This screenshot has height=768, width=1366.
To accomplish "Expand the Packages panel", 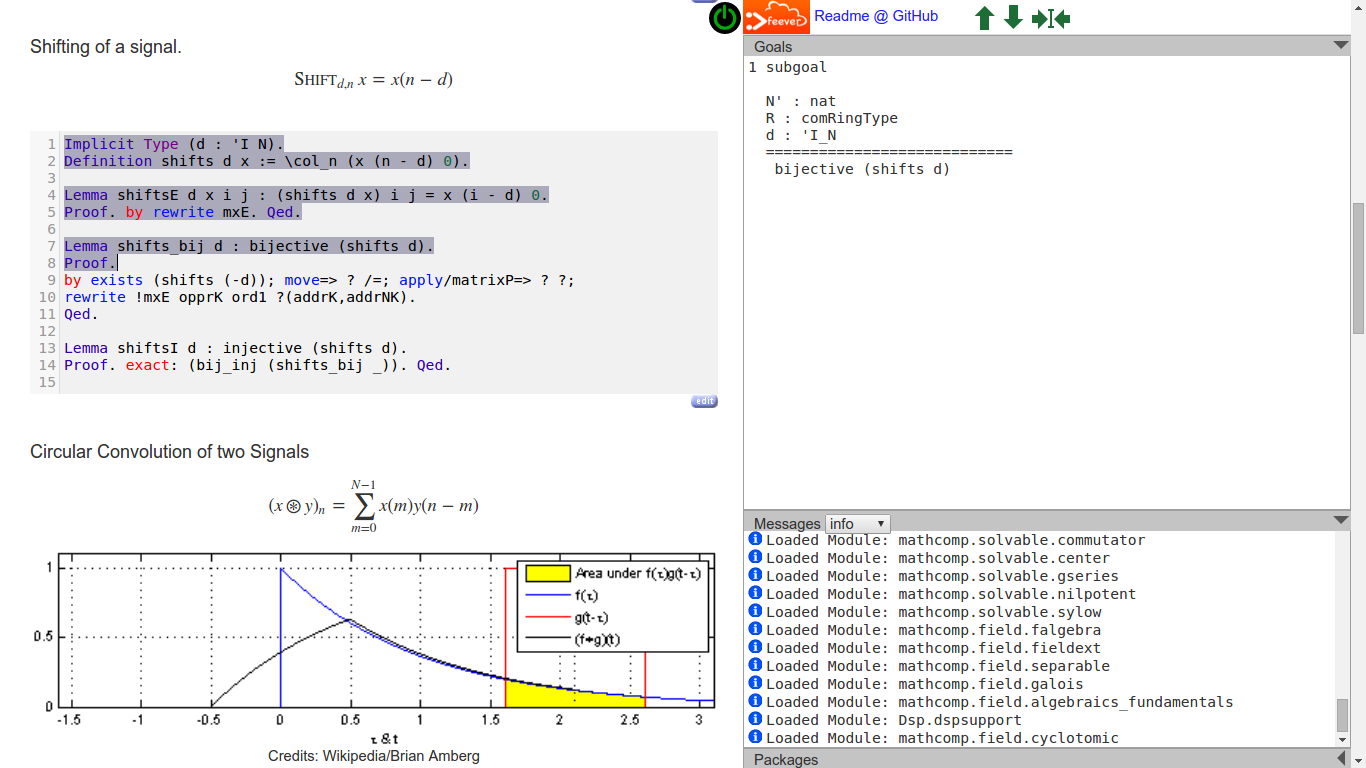I will pos(1341,759).
